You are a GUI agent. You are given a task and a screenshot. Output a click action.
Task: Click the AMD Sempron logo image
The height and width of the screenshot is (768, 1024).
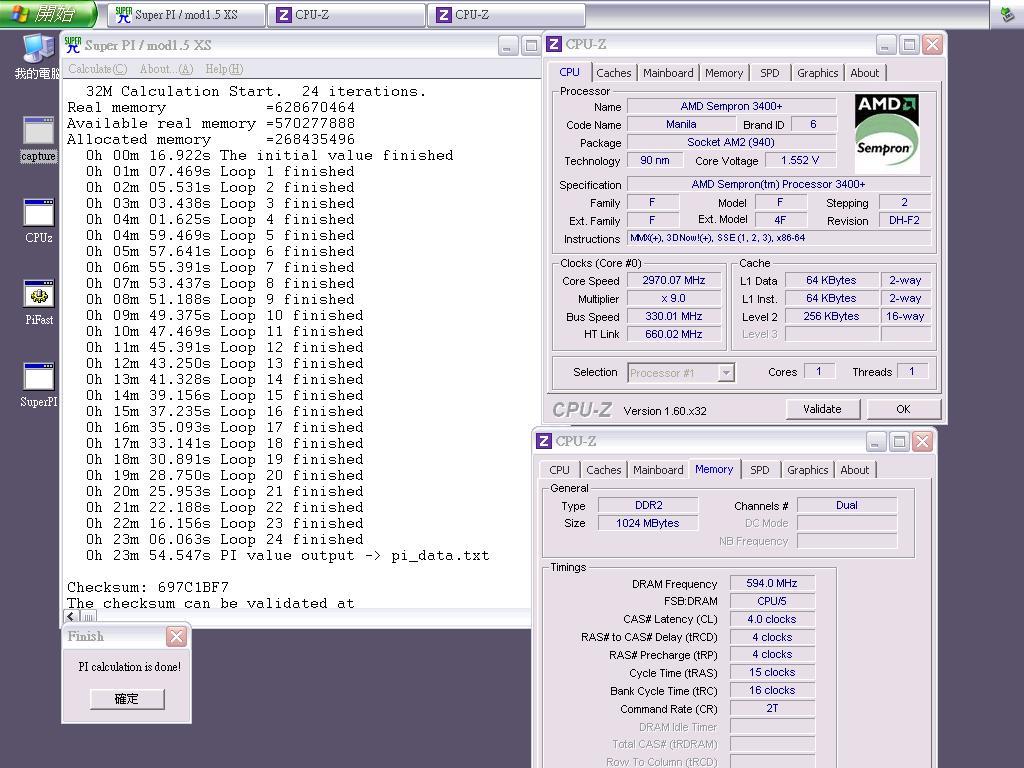coord(887,133)
